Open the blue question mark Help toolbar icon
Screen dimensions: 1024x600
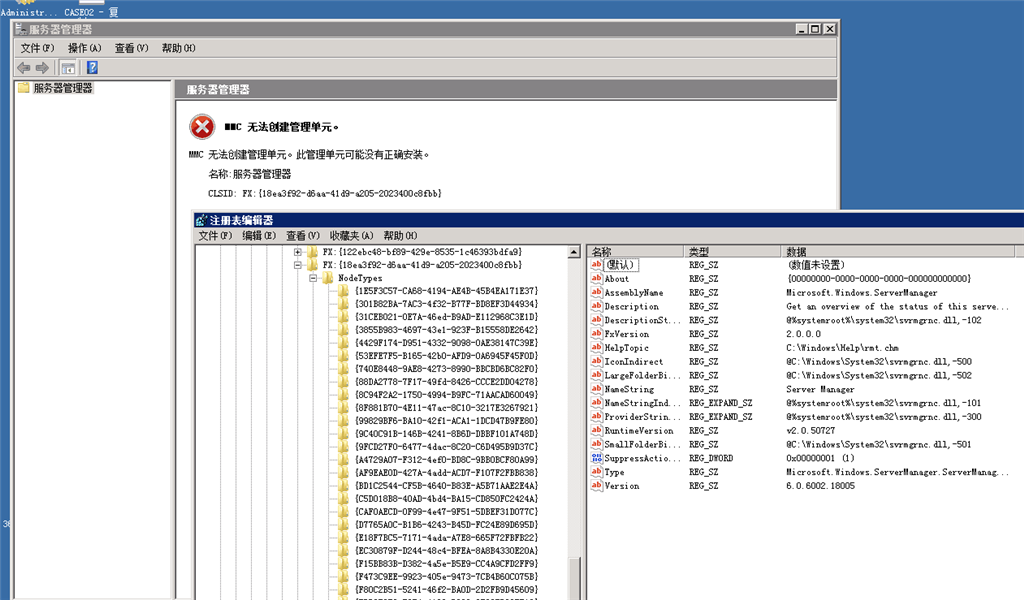click(92, 67)
